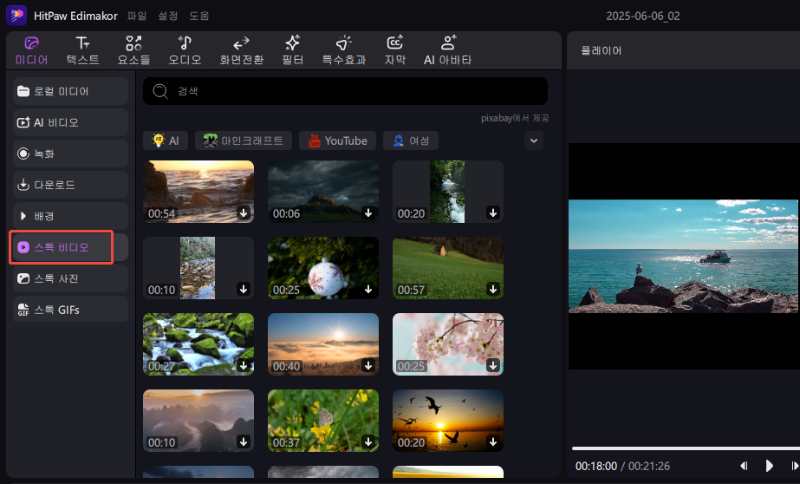Select the 마인크래프트 category tag
This screenshot has height=484, width=800.
point(243,141)
